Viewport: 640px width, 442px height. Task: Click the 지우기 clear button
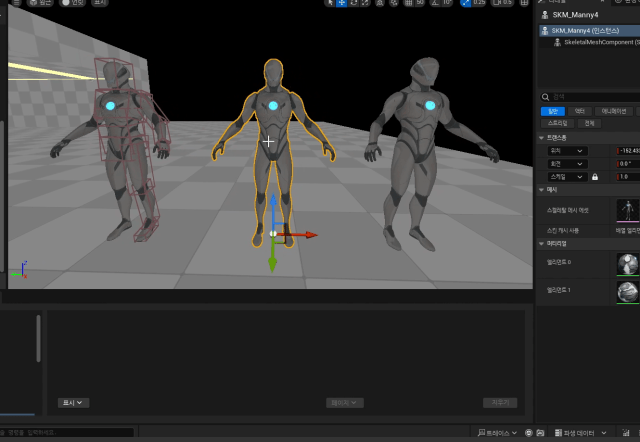(500, 403)
